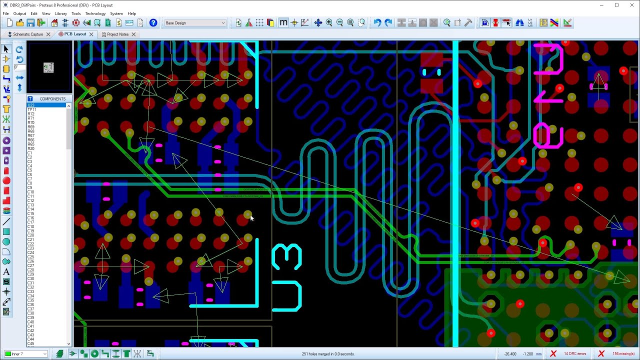Click the Zoom In magnifier icon
The width and height of the screenshot is (640, 360).
(x=329, y=23)
